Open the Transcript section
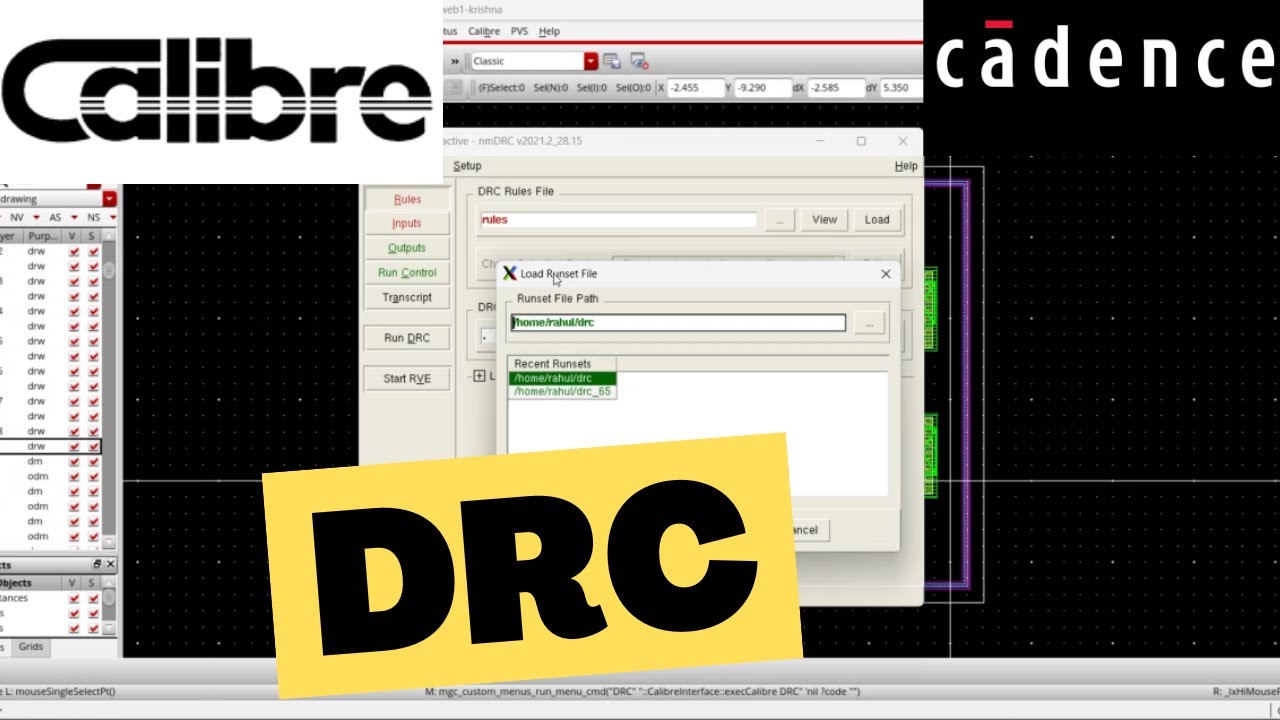 [x=407, y=297]
